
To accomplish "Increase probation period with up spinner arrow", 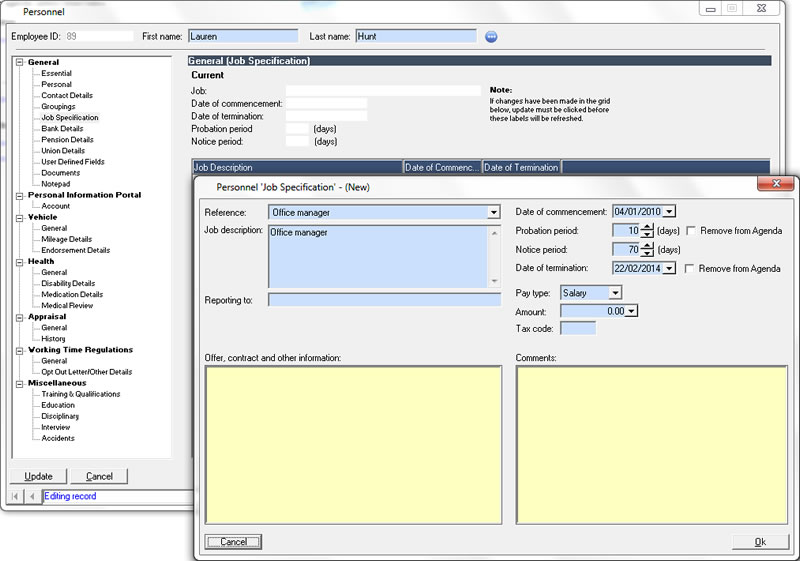I will pyautogui.click(x=647, y=226).
